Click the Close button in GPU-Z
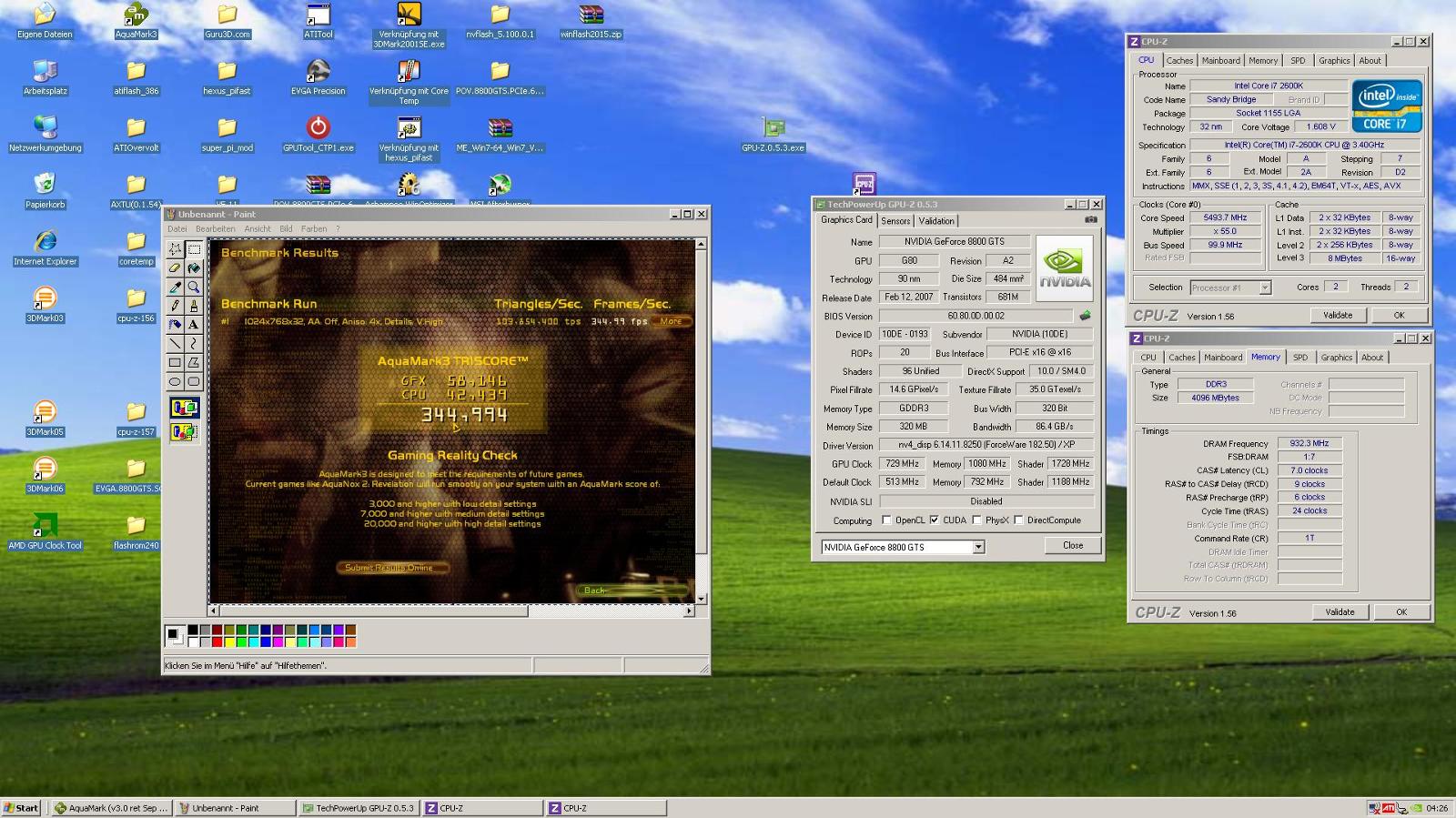 [1073, 546]
